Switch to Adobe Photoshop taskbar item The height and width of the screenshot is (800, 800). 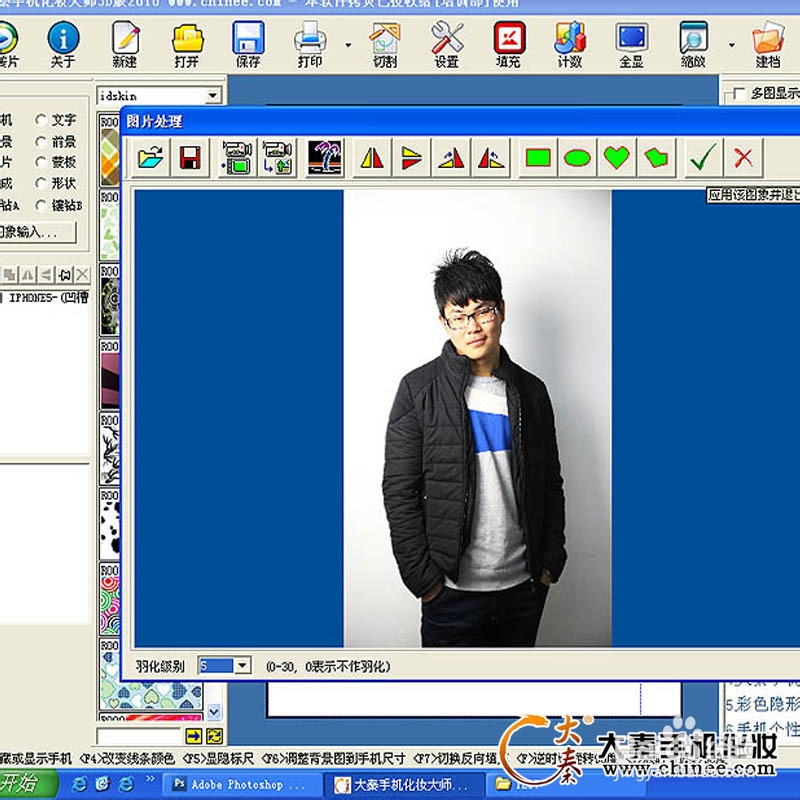click(242, 785)
